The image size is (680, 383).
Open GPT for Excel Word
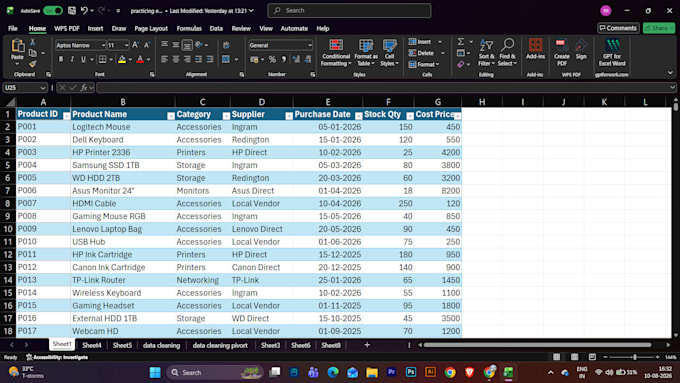click(612, 52)
